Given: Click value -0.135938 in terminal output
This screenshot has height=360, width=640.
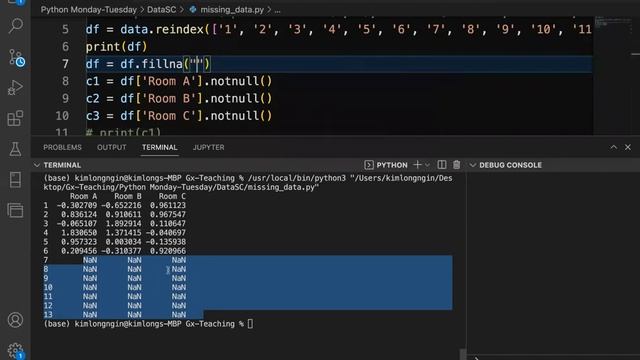Looking at the screenshot, I should (165, 242).
